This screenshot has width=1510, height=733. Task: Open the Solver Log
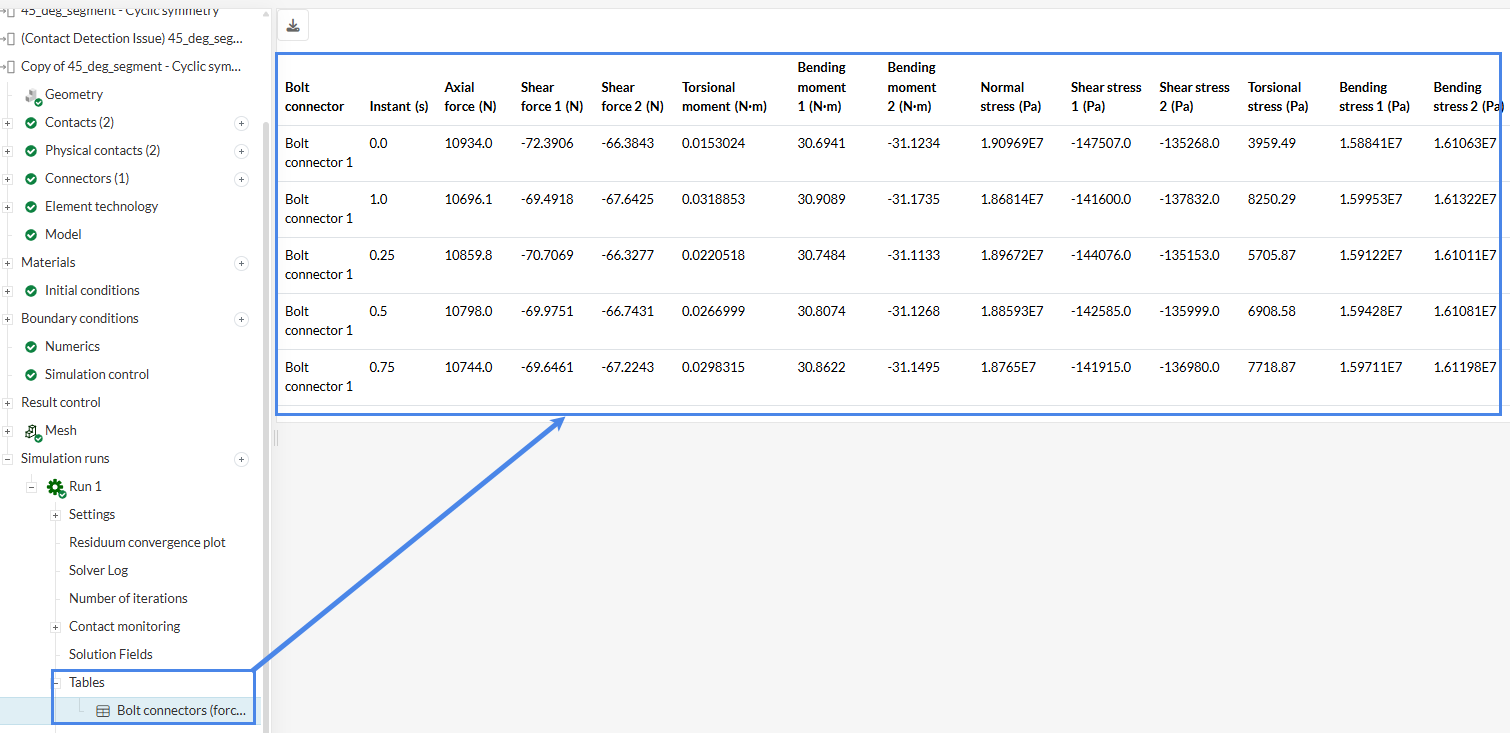point(98,570)
